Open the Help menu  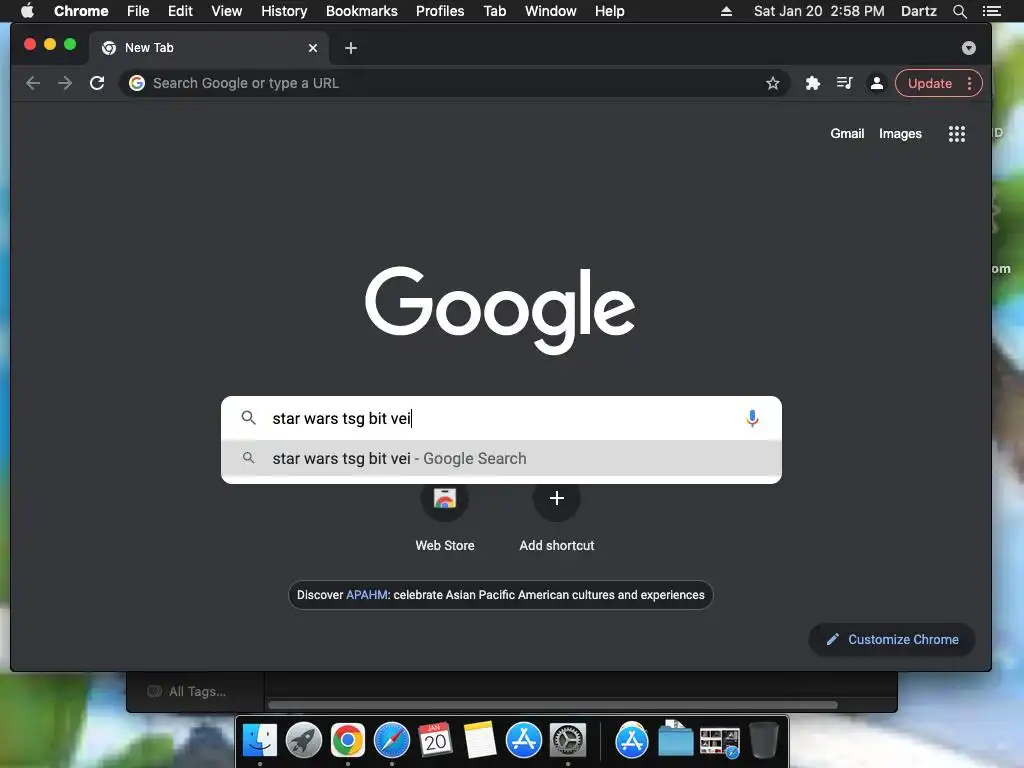tap(609, 11)
